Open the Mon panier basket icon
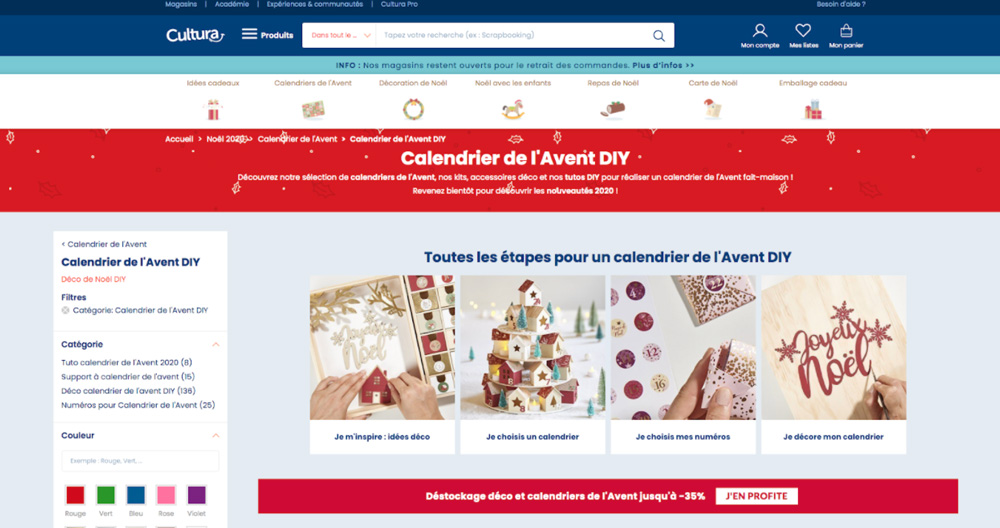1000x528 pixels. [x=846, y=31]
